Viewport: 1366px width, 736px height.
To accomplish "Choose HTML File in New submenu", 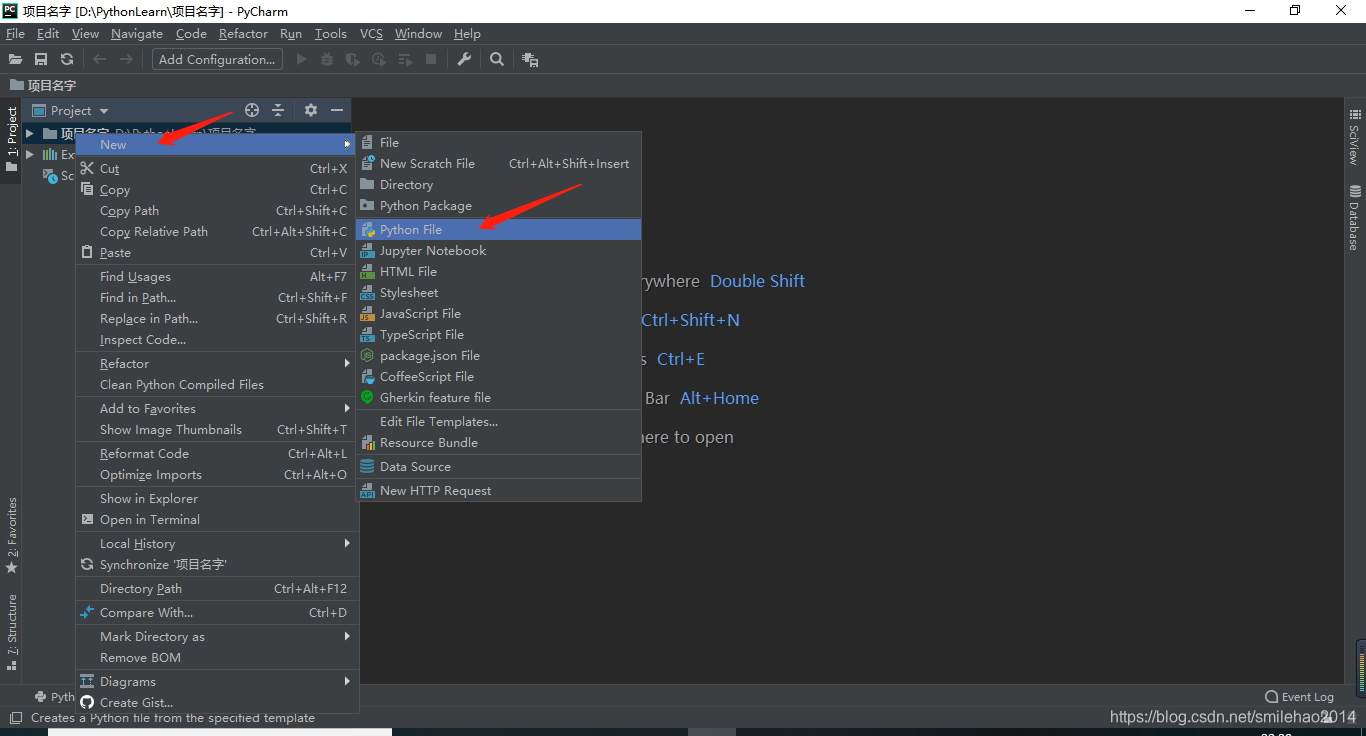I will pos(498,271).
